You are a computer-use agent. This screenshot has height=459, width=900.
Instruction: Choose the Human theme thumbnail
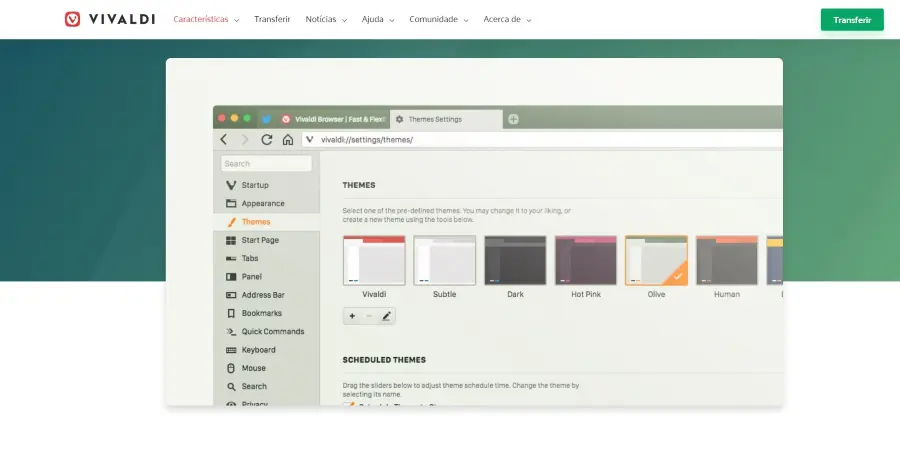coord(727,260)
